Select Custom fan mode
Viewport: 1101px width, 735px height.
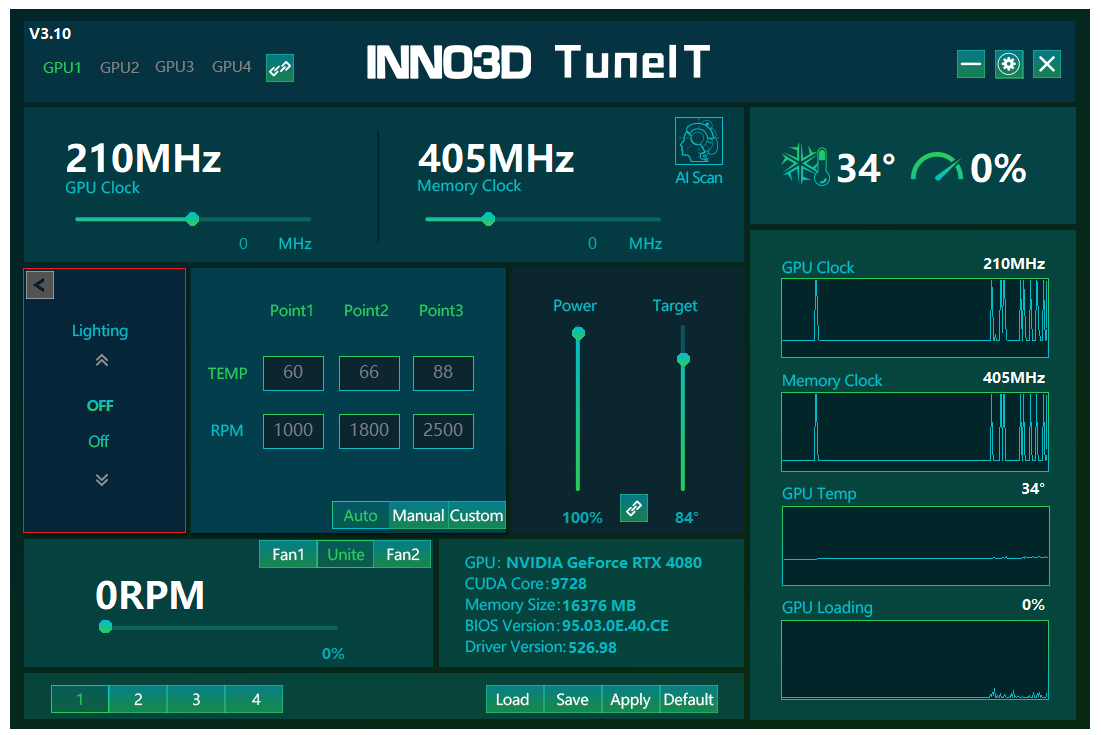tap(476, 515)
